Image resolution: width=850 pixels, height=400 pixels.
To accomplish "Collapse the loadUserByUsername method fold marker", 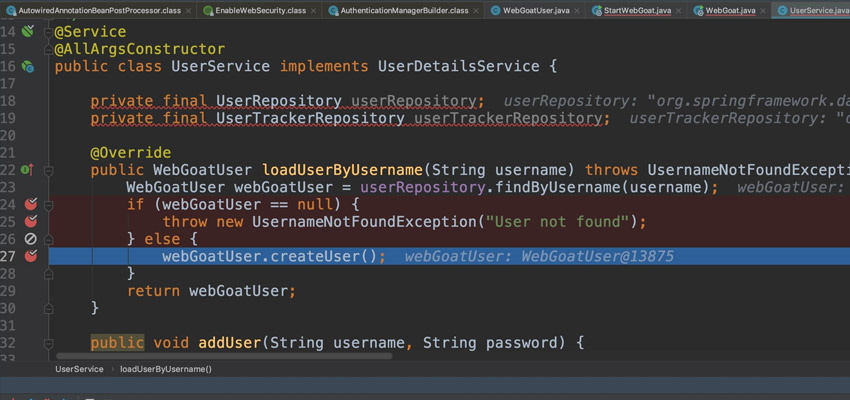I will point(48,170).
